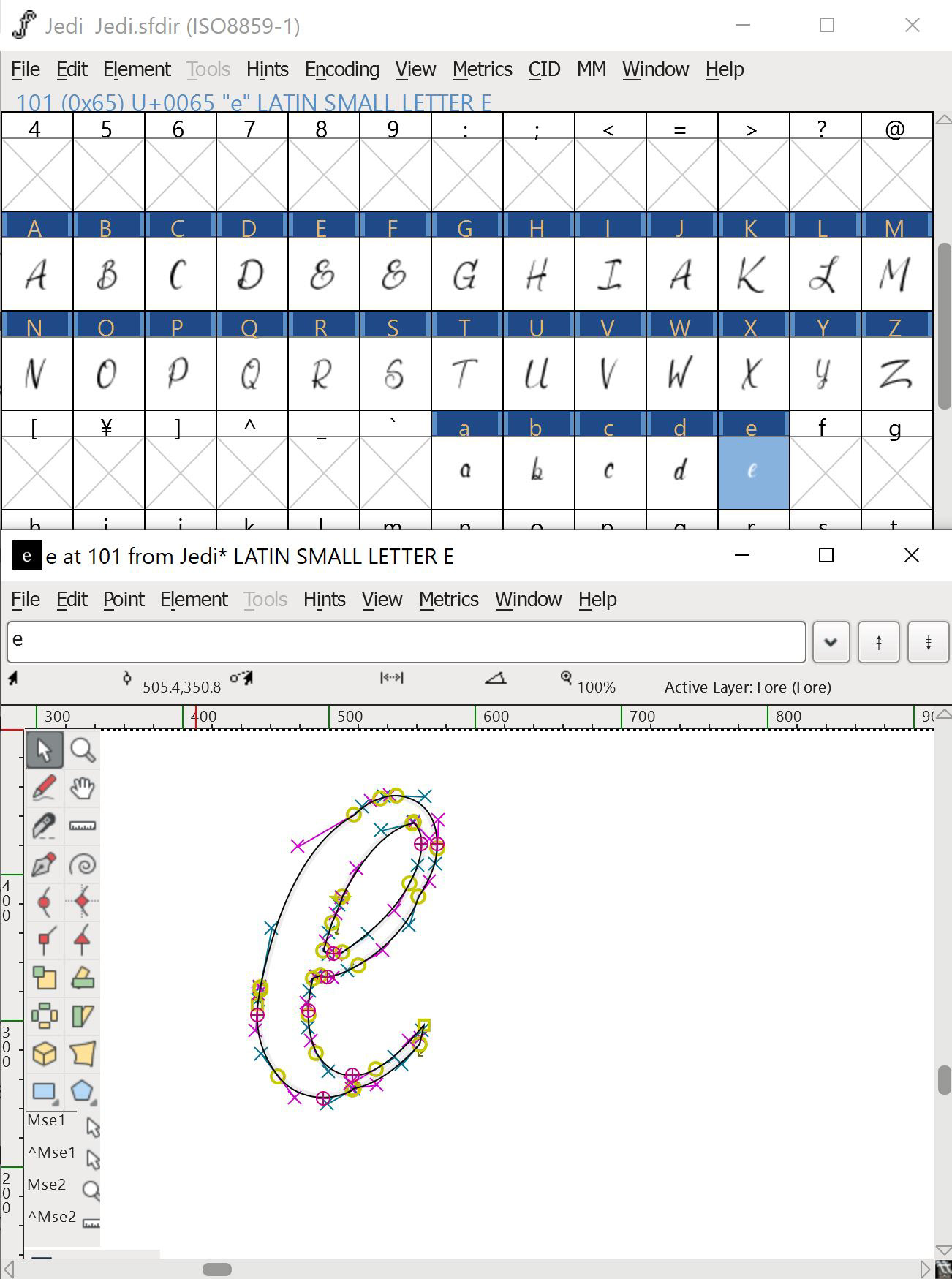Screen dimensions: 952x1279
Task: Open Hints menu in glyph window
Action: click(324, 600)
